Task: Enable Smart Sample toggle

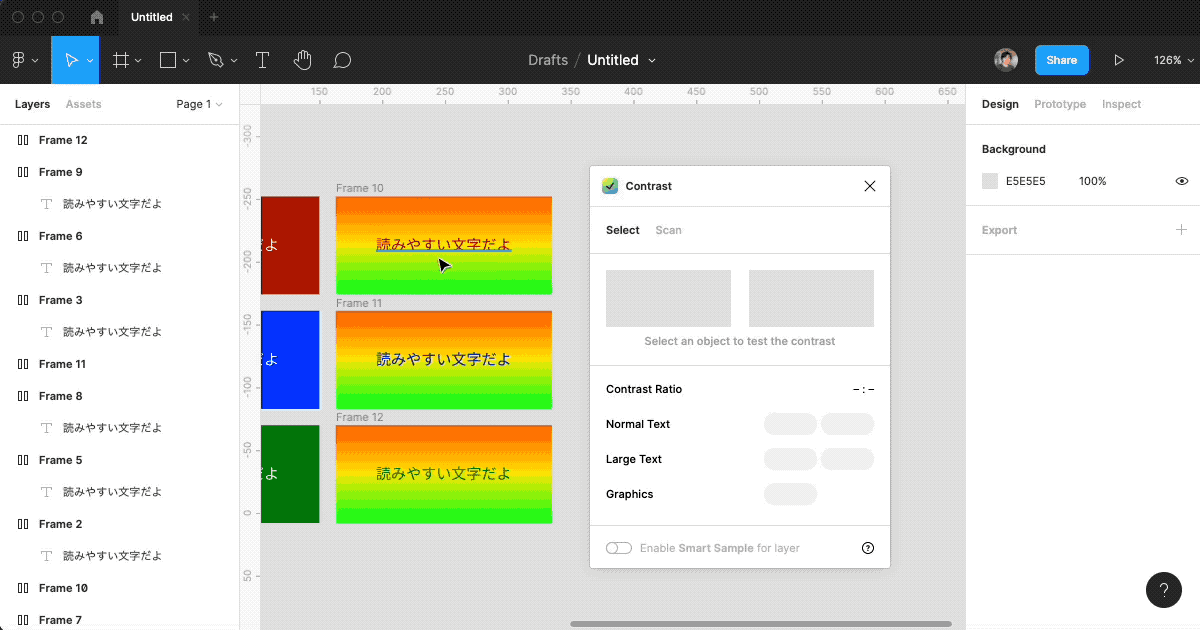Action: pyautogui.click(x=619, y=548)
